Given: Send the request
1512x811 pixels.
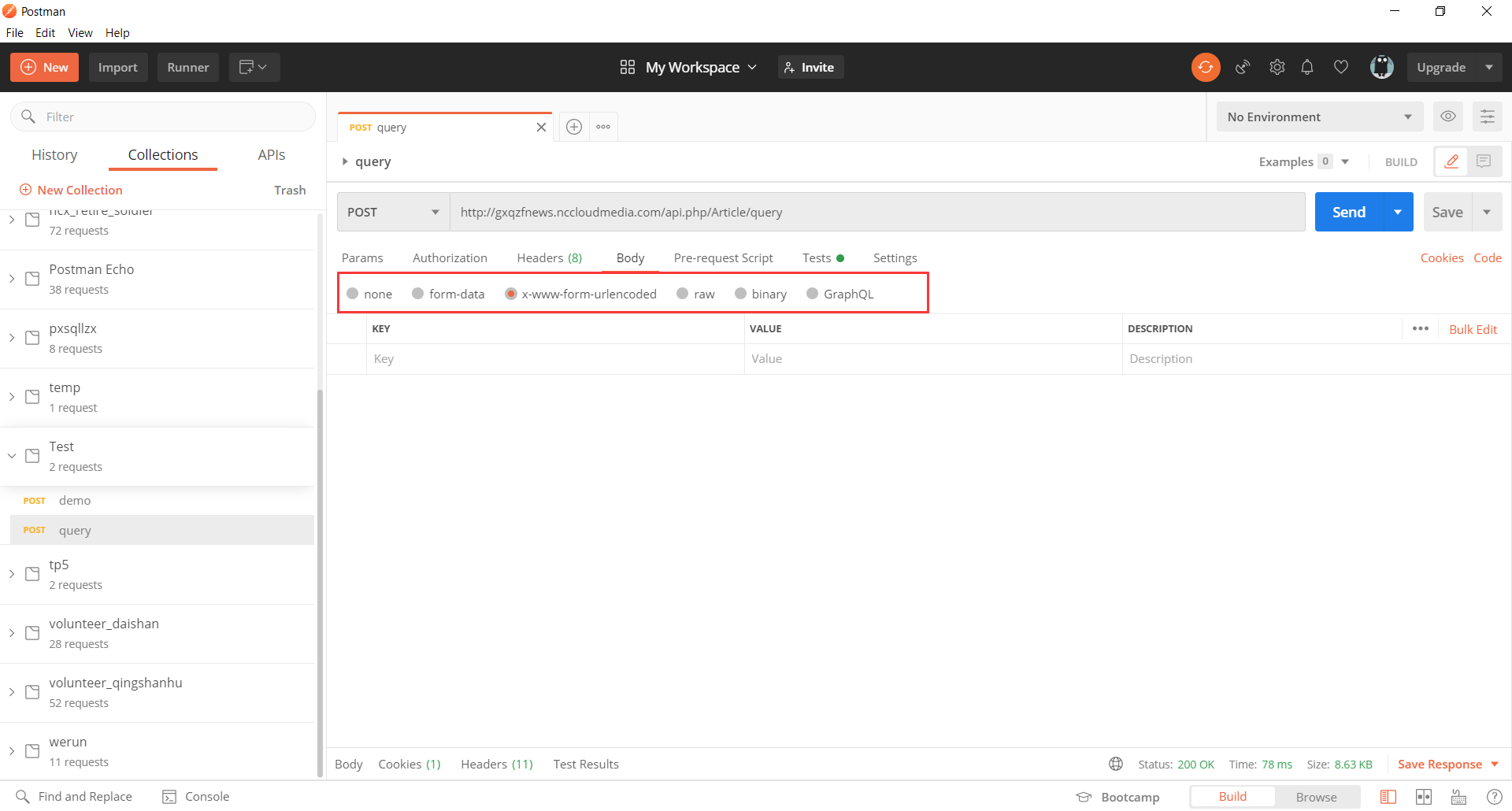Looking at the screenshot, I should coord(1349,212).
